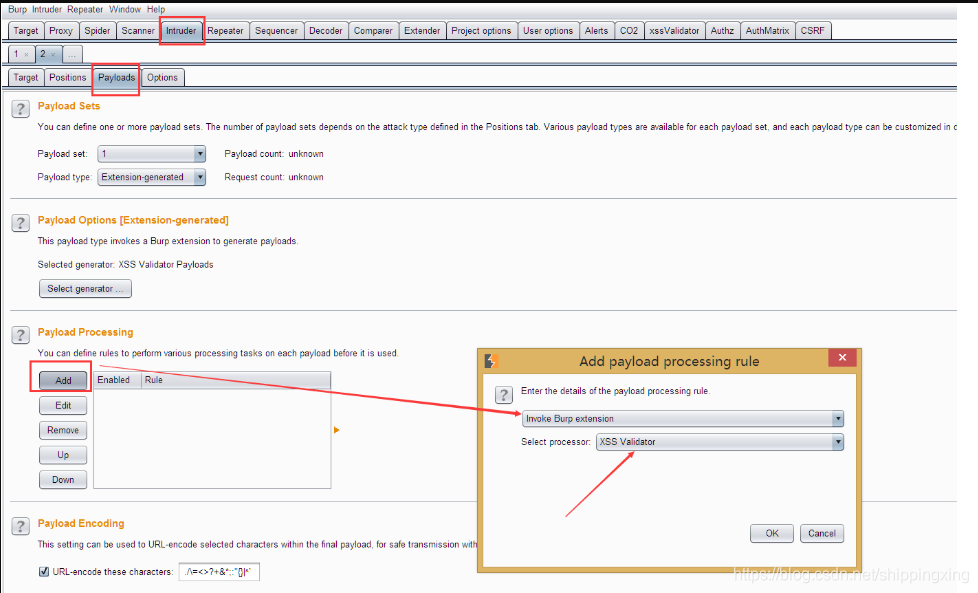Expand the Payload set dropdown
The height and width of the screenshot is (593, 978).
[x=200, y=153]
